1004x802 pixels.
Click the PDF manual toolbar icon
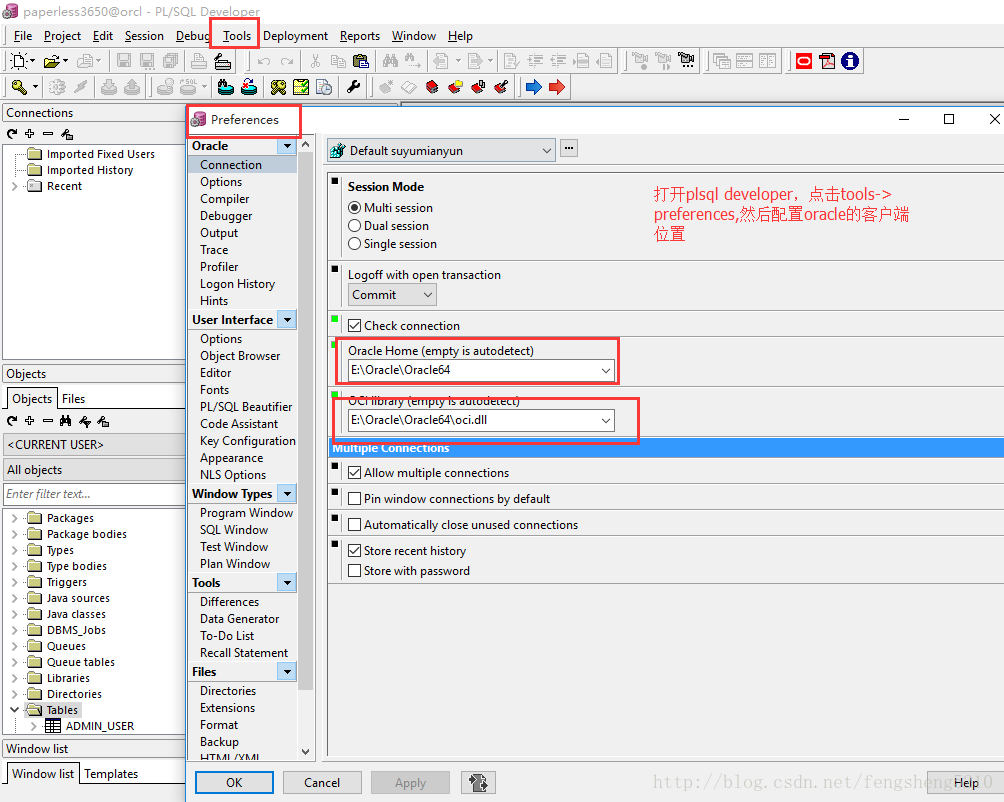pos(827,61)
